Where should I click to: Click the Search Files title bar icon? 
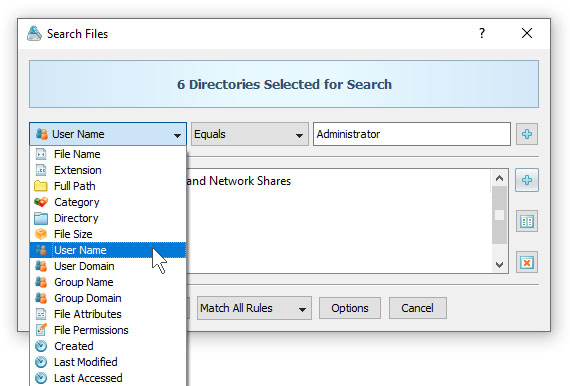(x=35, y=33)
